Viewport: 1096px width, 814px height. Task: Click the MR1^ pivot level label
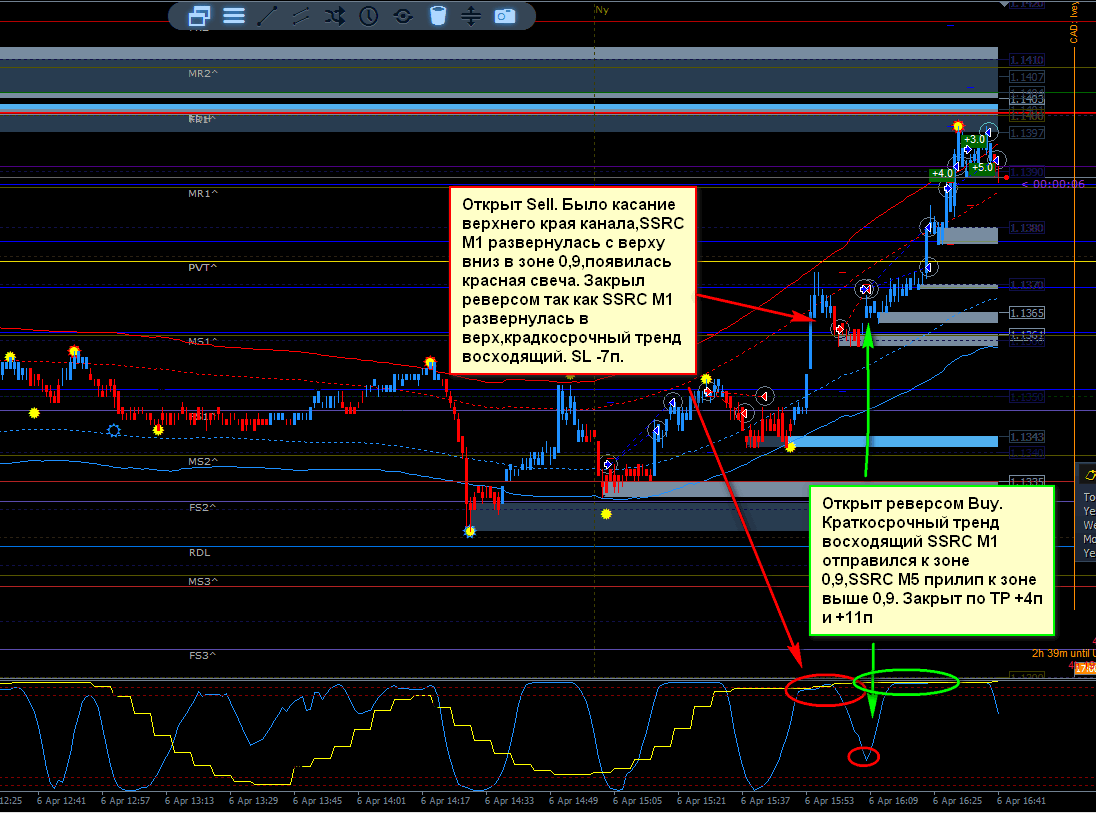203,194
